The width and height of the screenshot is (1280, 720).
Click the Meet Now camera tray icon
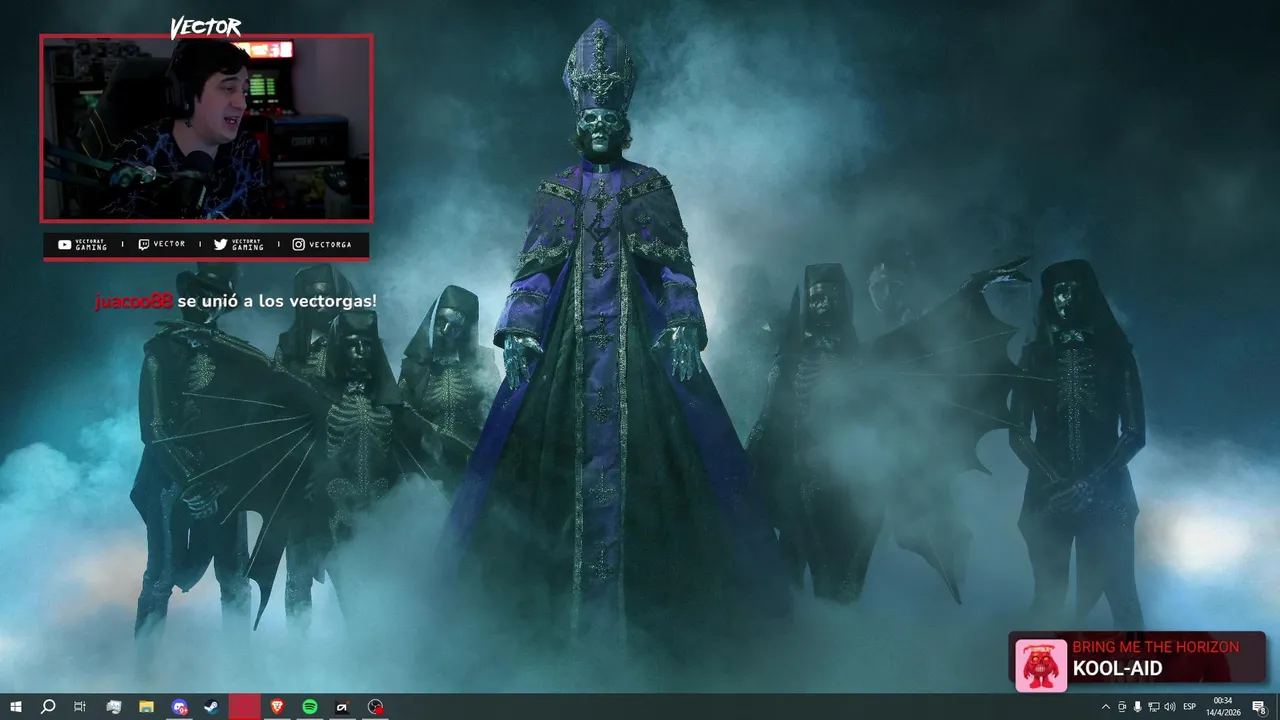[x=1121, y=707]
